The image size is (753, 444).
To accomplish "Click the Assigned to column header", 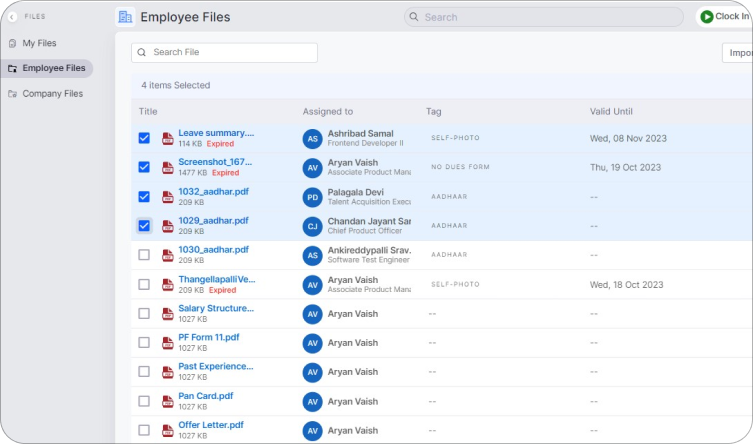I will 328,111.
